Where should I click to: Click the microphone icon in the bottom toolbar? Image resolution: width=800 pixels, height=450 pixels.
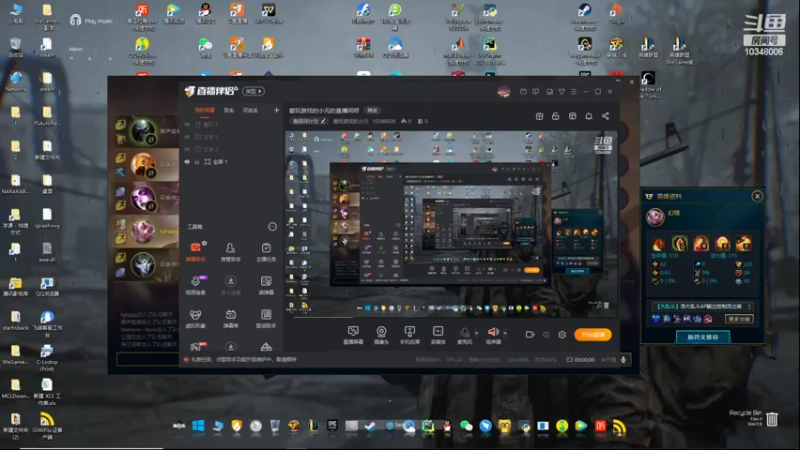(x=464, y=333)
